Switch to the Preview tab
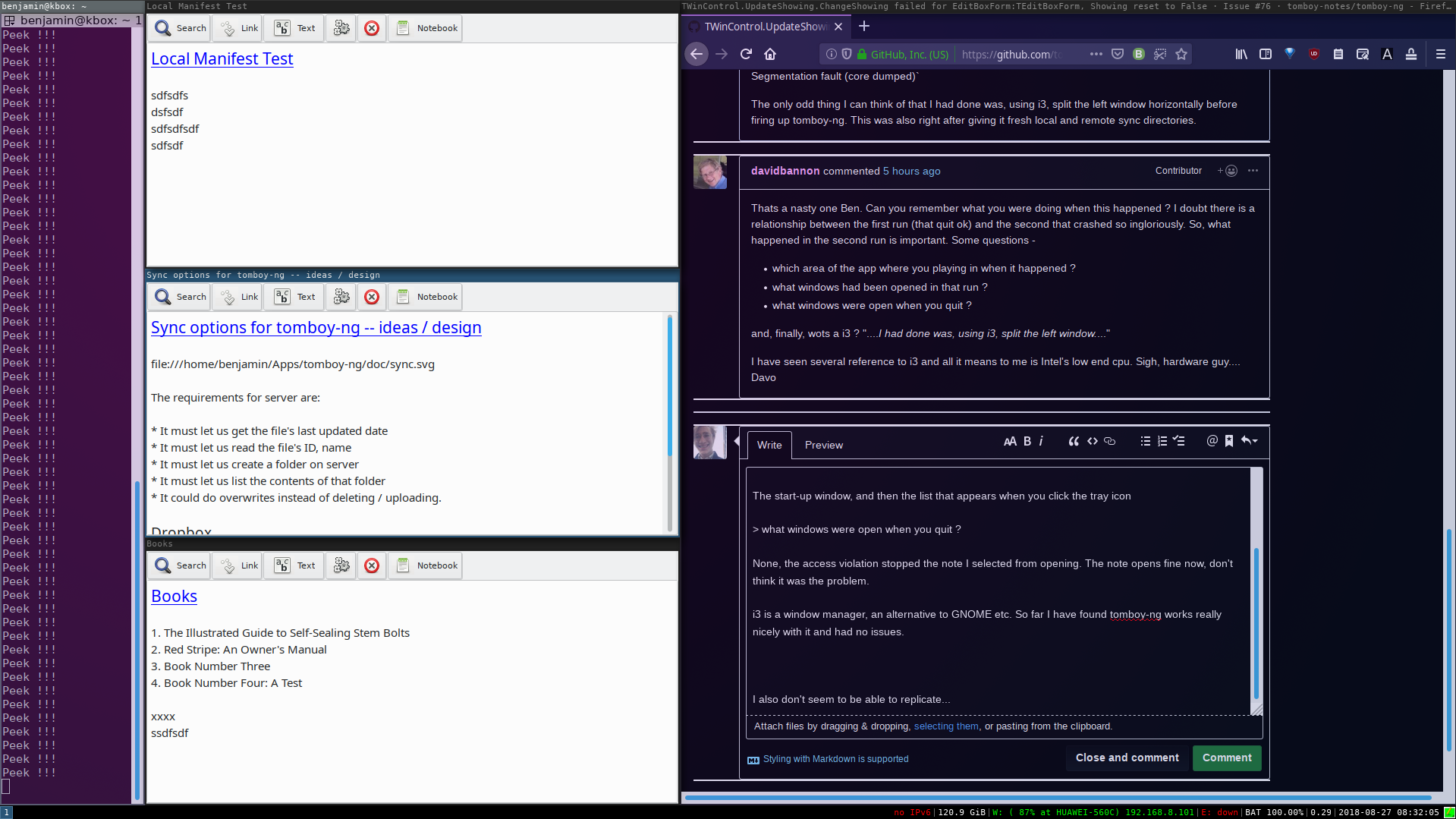The image size is (1456, 819). (x=823, y=445)
